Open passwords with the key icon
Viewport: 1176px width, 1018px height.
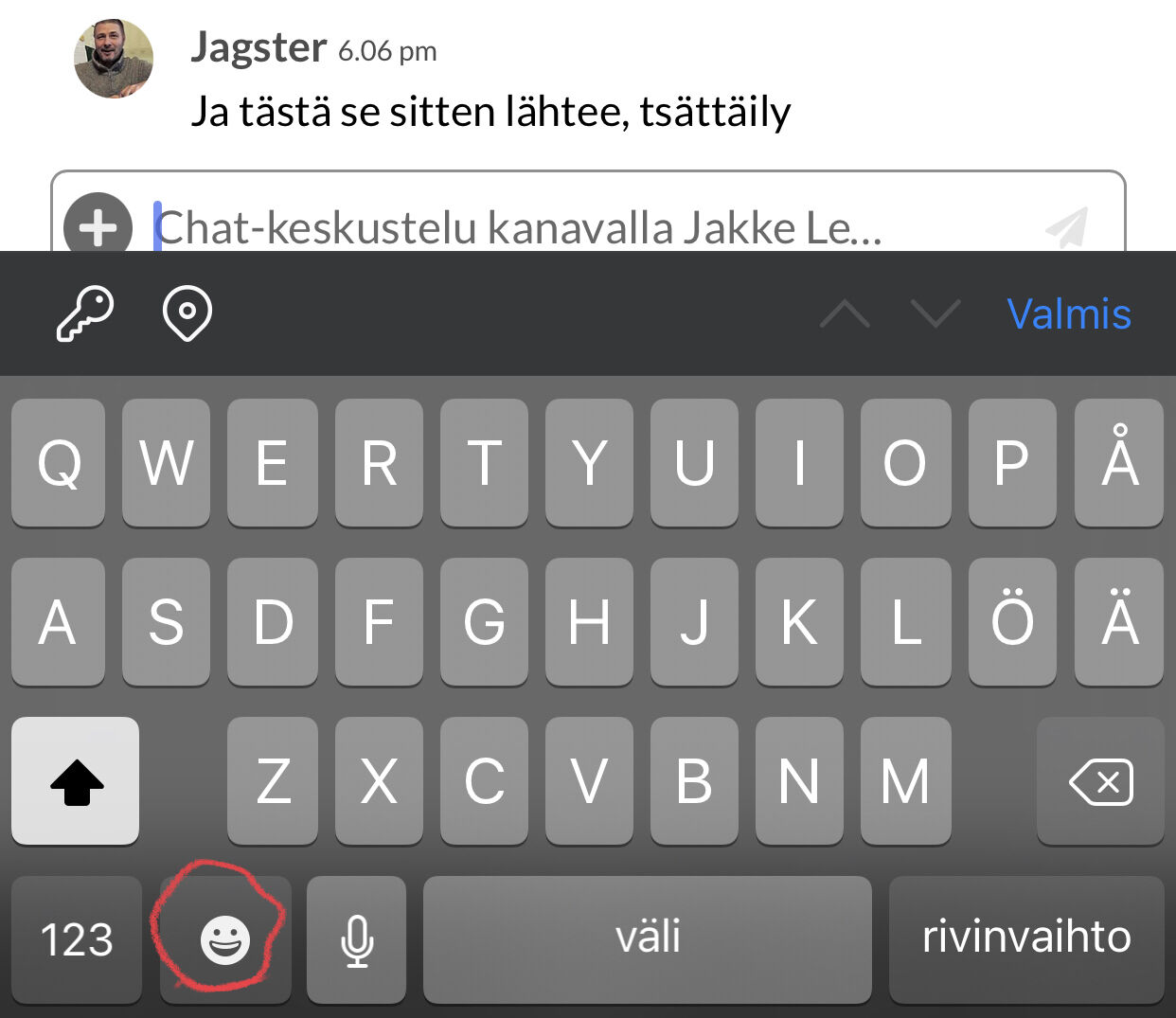click(x=84, y=313)
